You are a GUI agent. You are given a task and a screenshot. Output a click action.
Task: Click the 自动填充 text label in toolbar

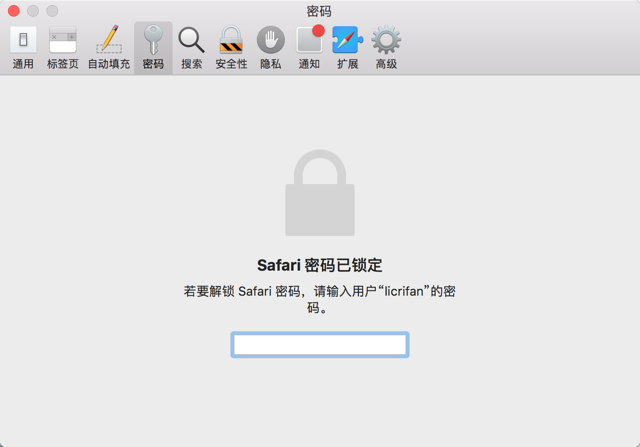pyautogui.click(x=109, y=64)
